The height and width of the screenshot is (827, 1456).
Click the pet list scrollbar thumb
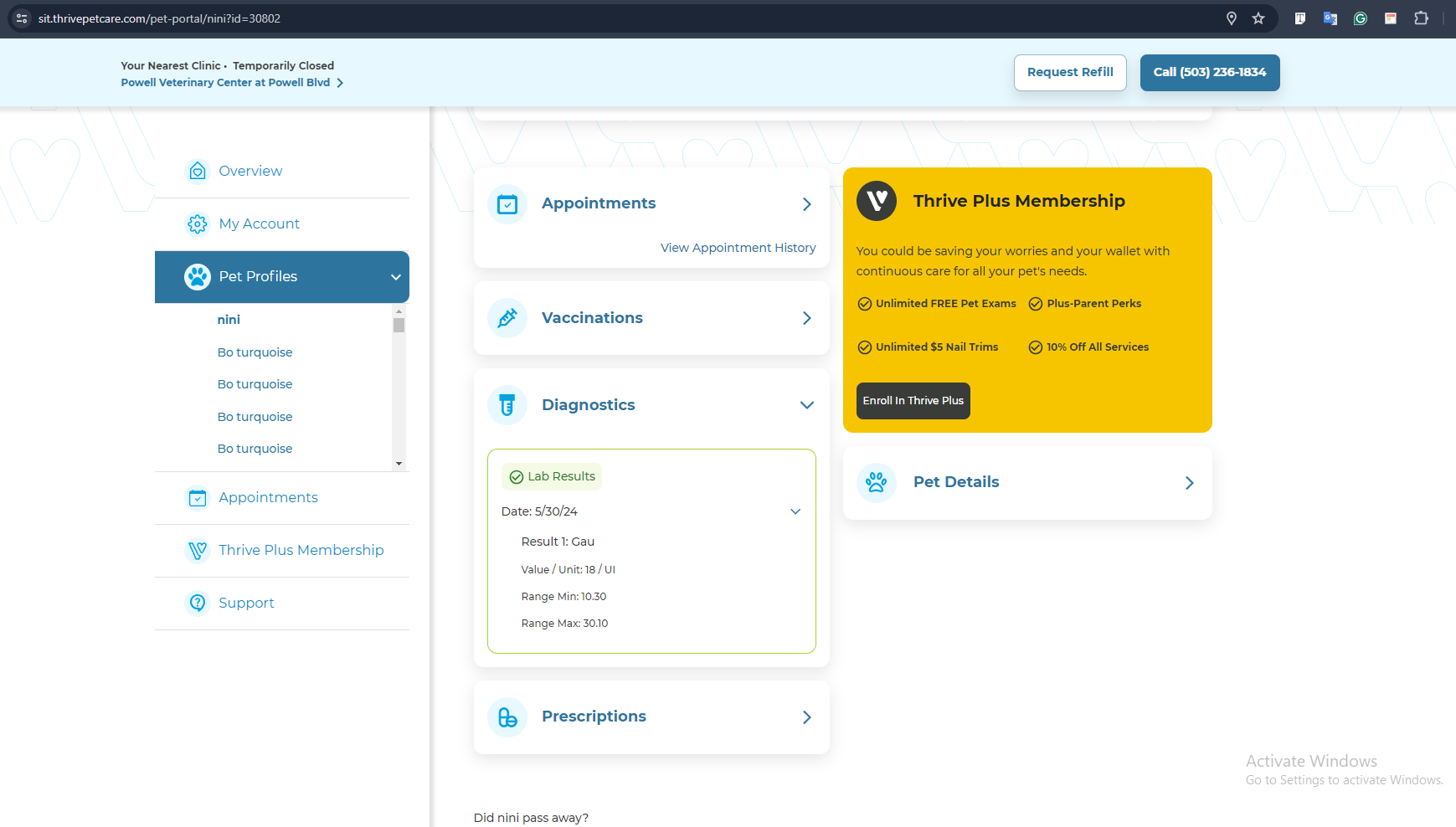click(399, 325)
